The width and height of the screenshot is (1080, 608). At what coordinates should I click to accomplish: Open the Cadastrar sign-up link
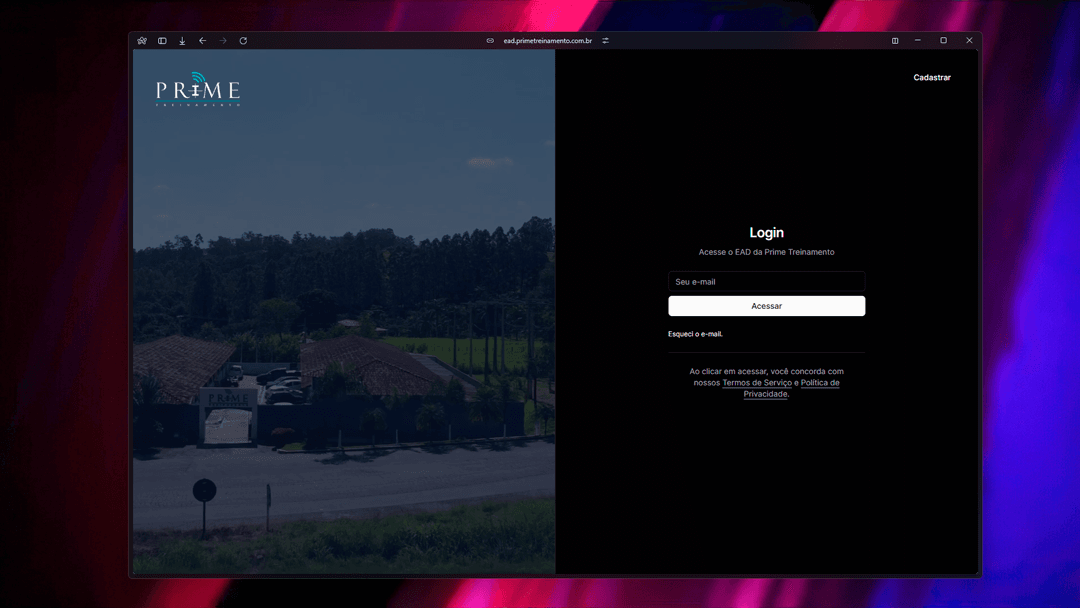932,77
